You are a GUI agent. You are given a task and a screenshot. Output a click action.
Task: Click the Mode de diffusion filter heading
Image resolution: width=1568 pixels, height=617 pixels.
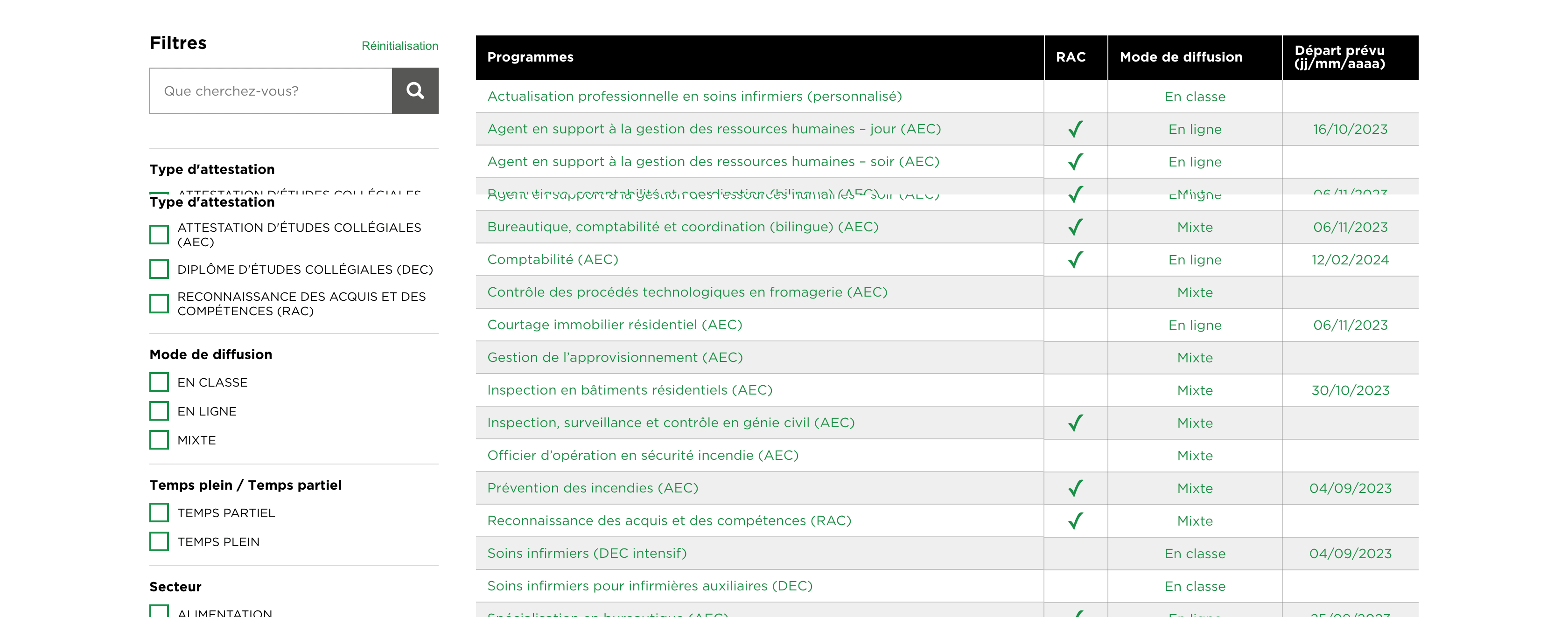pyautogui.click(x=210, y=355)
